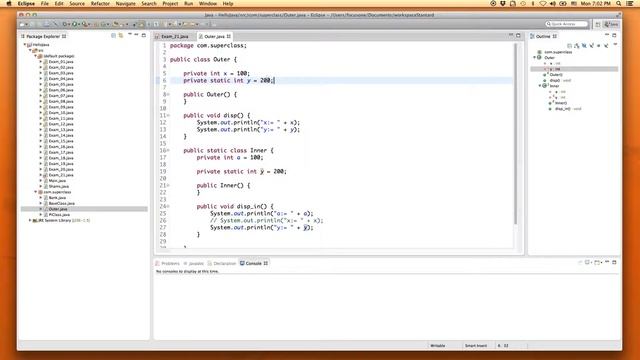Start debugging with the Debug bug icon

[65, 24]
